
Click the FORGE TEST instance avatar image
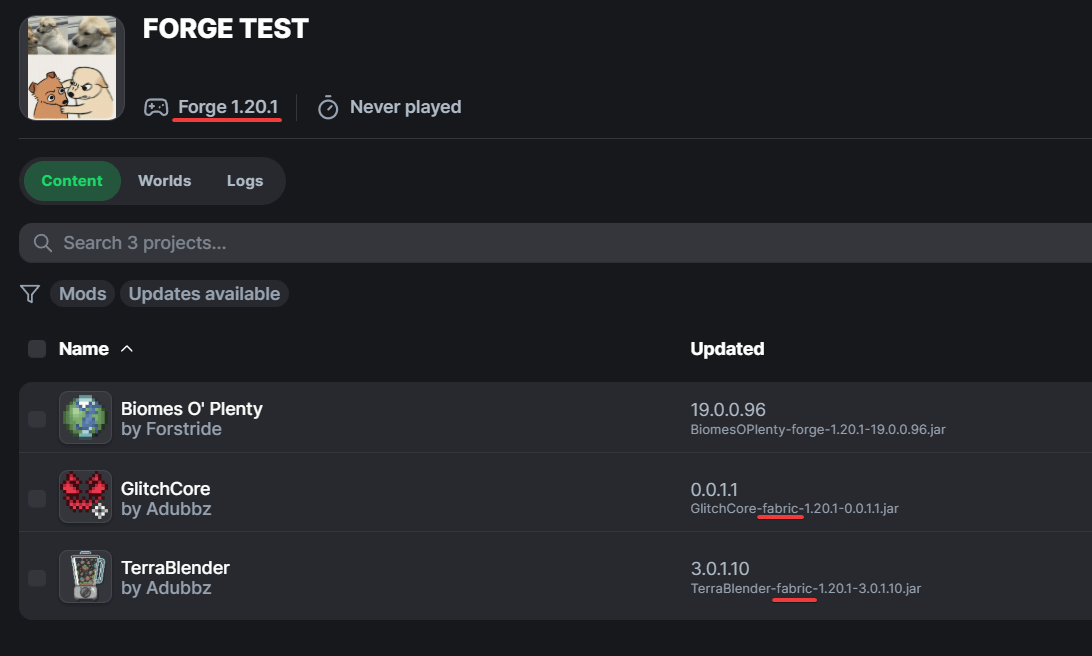click(x=71, y=68)
